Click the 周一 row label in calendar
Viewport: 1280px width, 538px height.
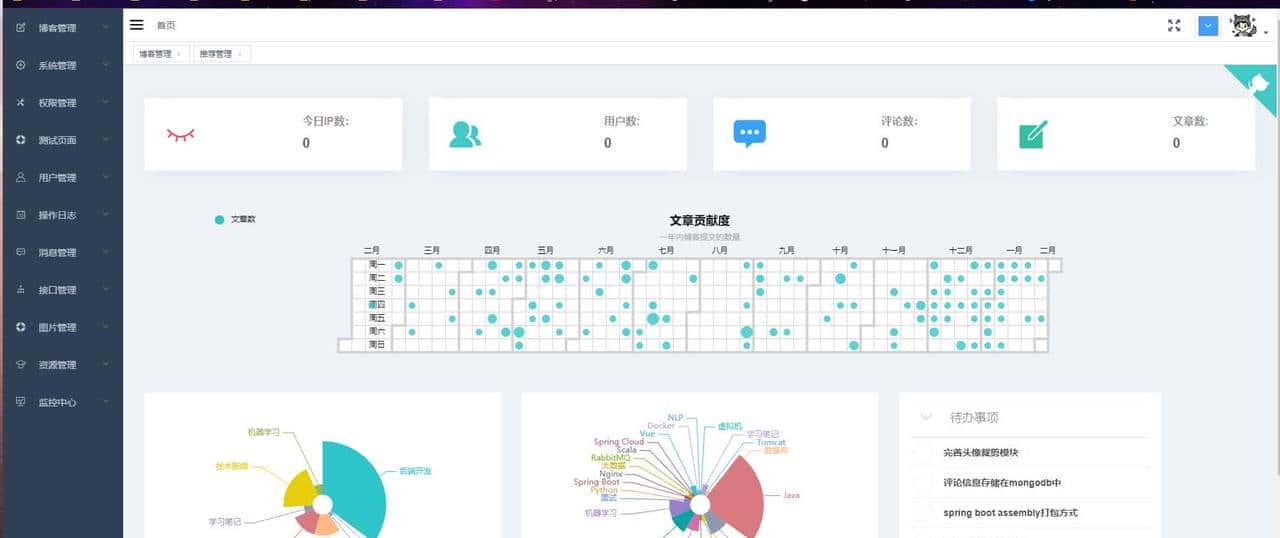[377, 265]
